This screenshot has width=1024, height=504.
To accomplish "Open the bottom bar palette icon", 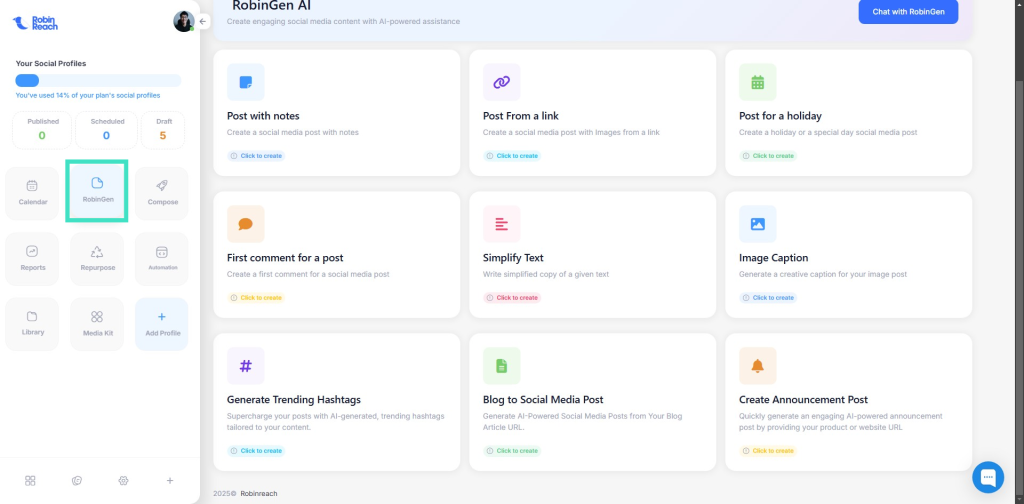I will [x=76, y=480].
